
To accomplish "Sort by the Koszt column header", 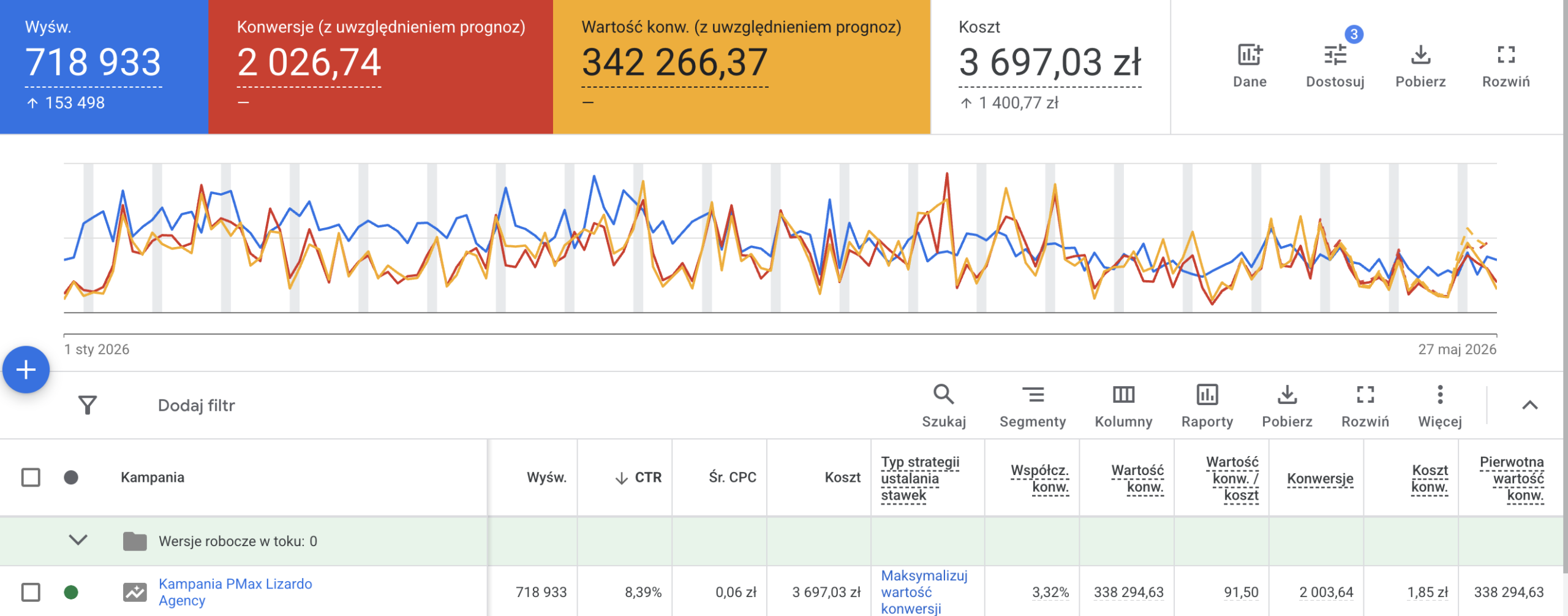I will (x=842, y=477).
